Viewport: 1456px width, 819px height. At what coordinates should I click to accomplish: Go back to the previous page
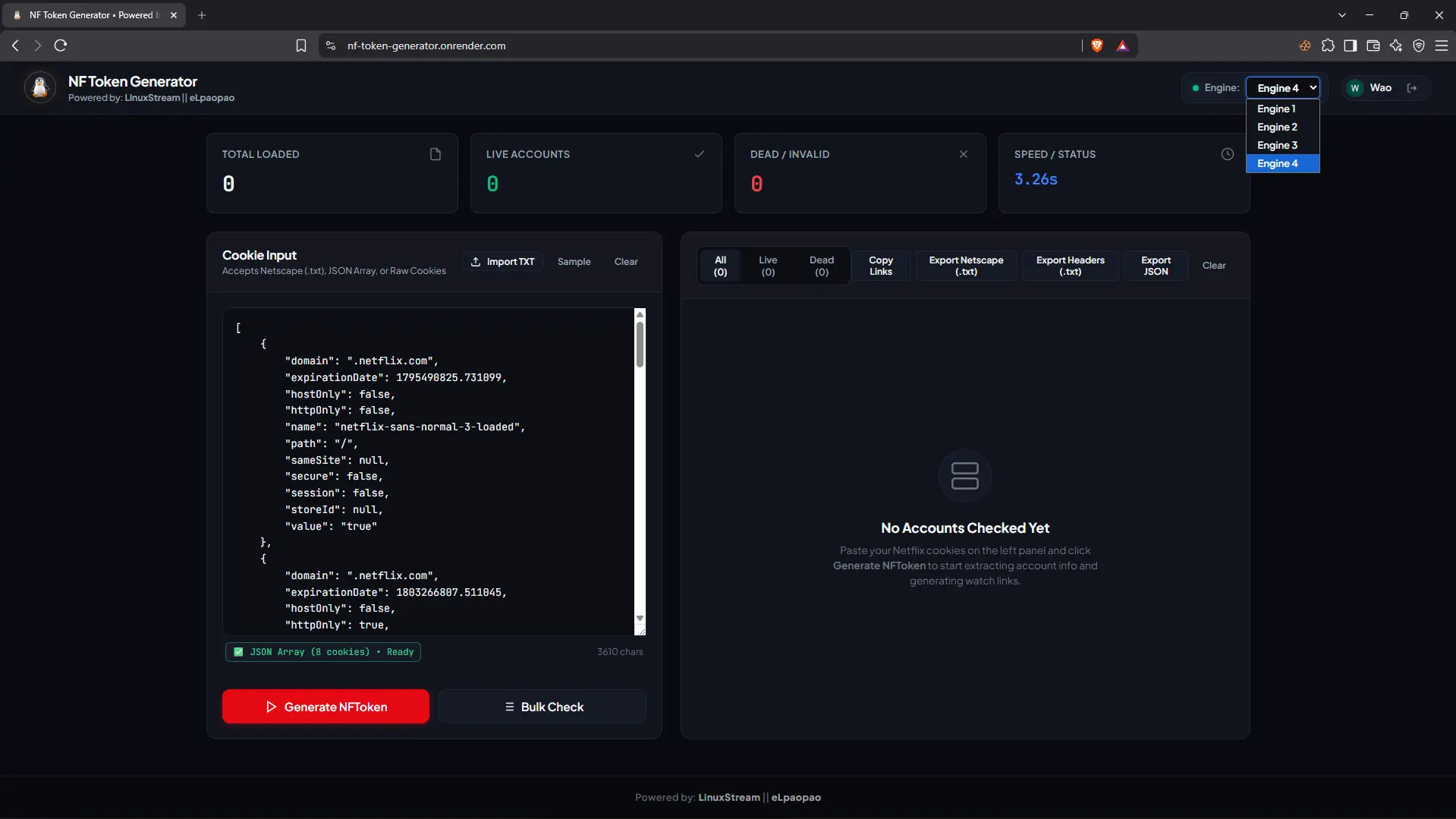pos(15,46)
